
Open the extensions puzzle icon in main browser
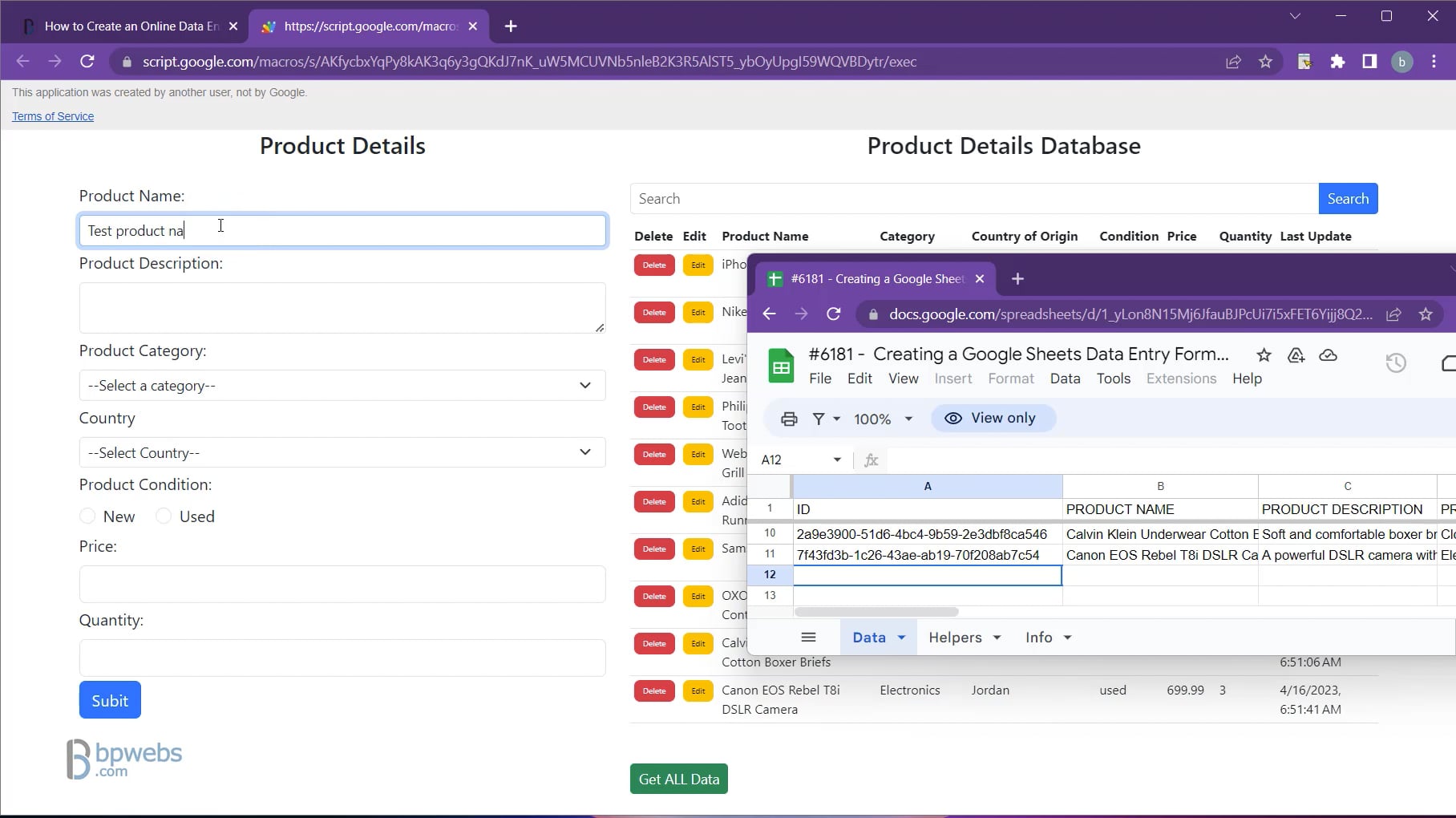(x=1337, y=62)
